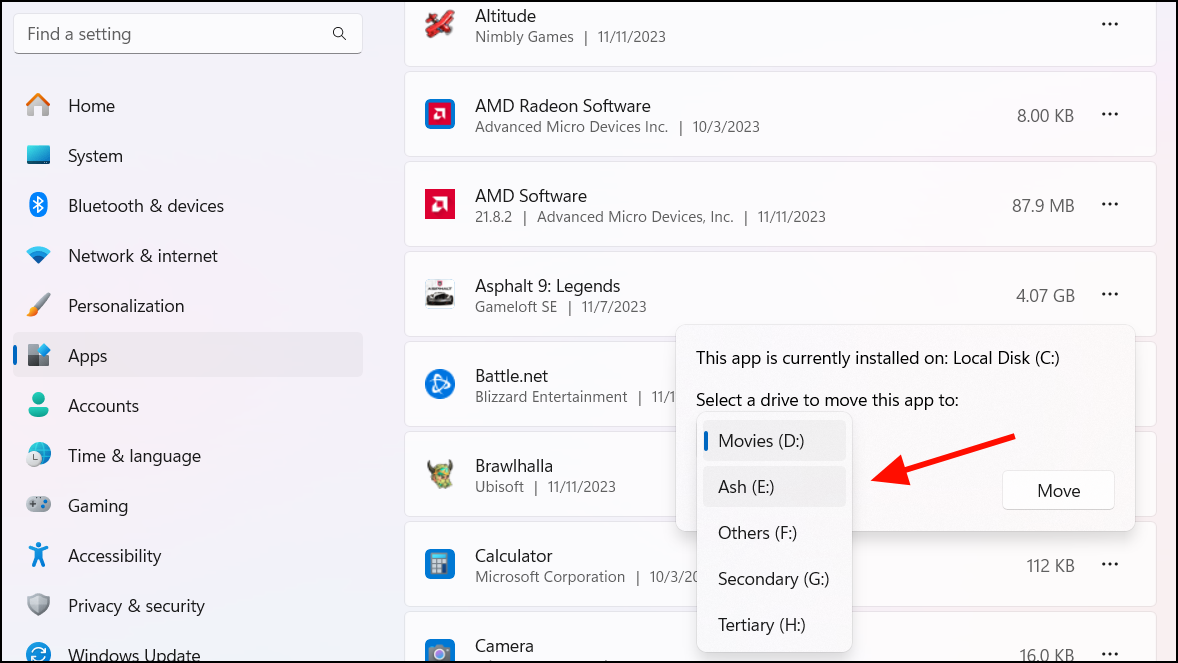1178x663 pixels.
Task: Click the Brawlhalla app name
Action: click(x=514, y=466)
